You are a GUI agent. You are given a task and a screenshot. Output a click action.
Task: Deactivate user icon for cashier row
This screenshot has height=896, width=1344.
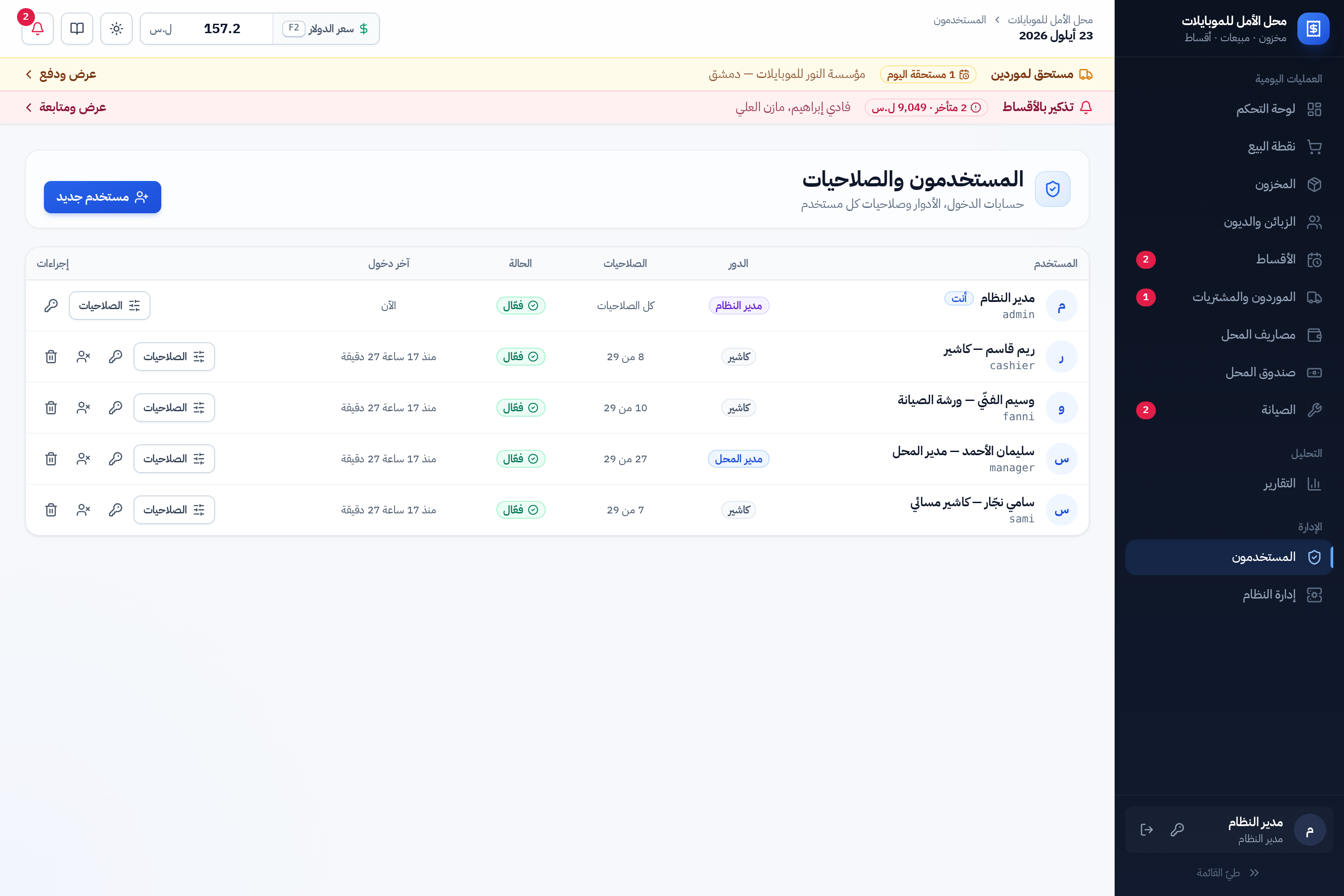pos(83,357)
